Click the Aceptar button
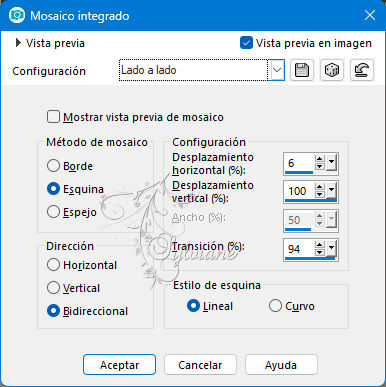The height and width of the screenshot is (387, 386). pos(119,365)
